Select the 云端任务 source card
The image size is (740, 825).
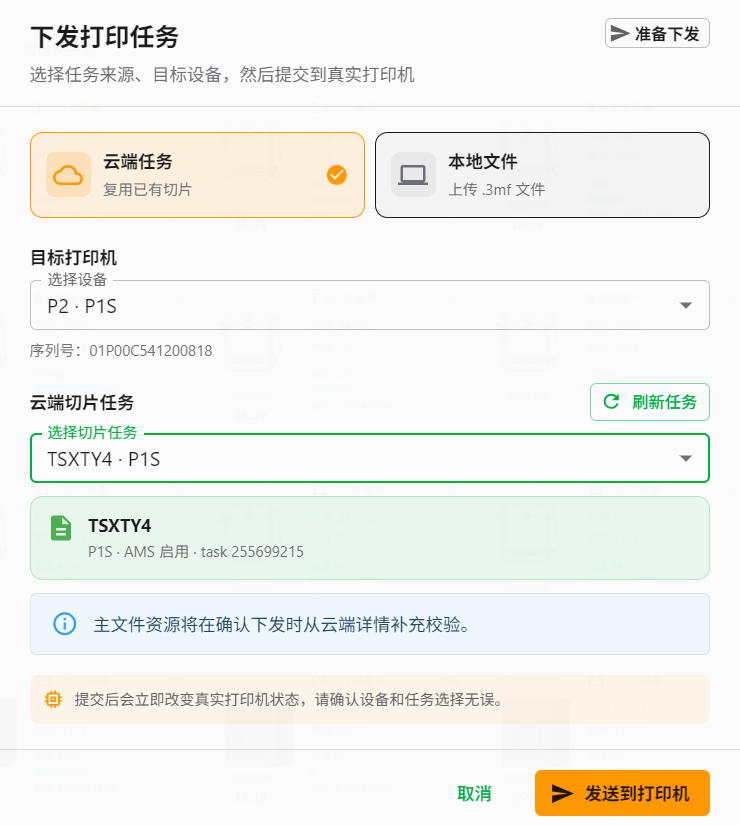(x=197, y=175)
